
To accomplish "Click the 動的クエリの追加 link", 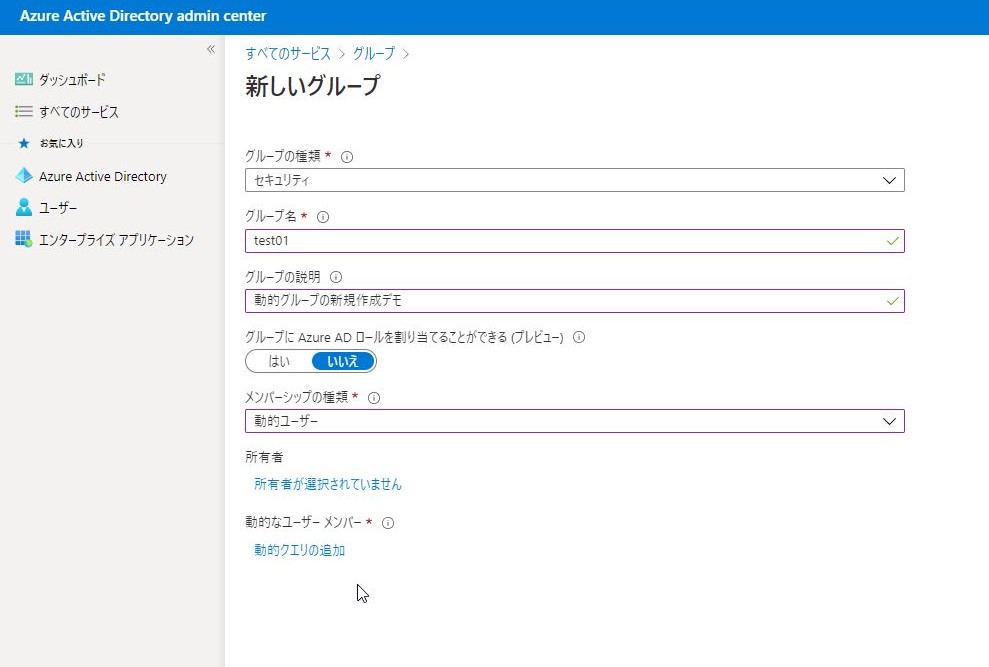I will [x=298, y=550].
